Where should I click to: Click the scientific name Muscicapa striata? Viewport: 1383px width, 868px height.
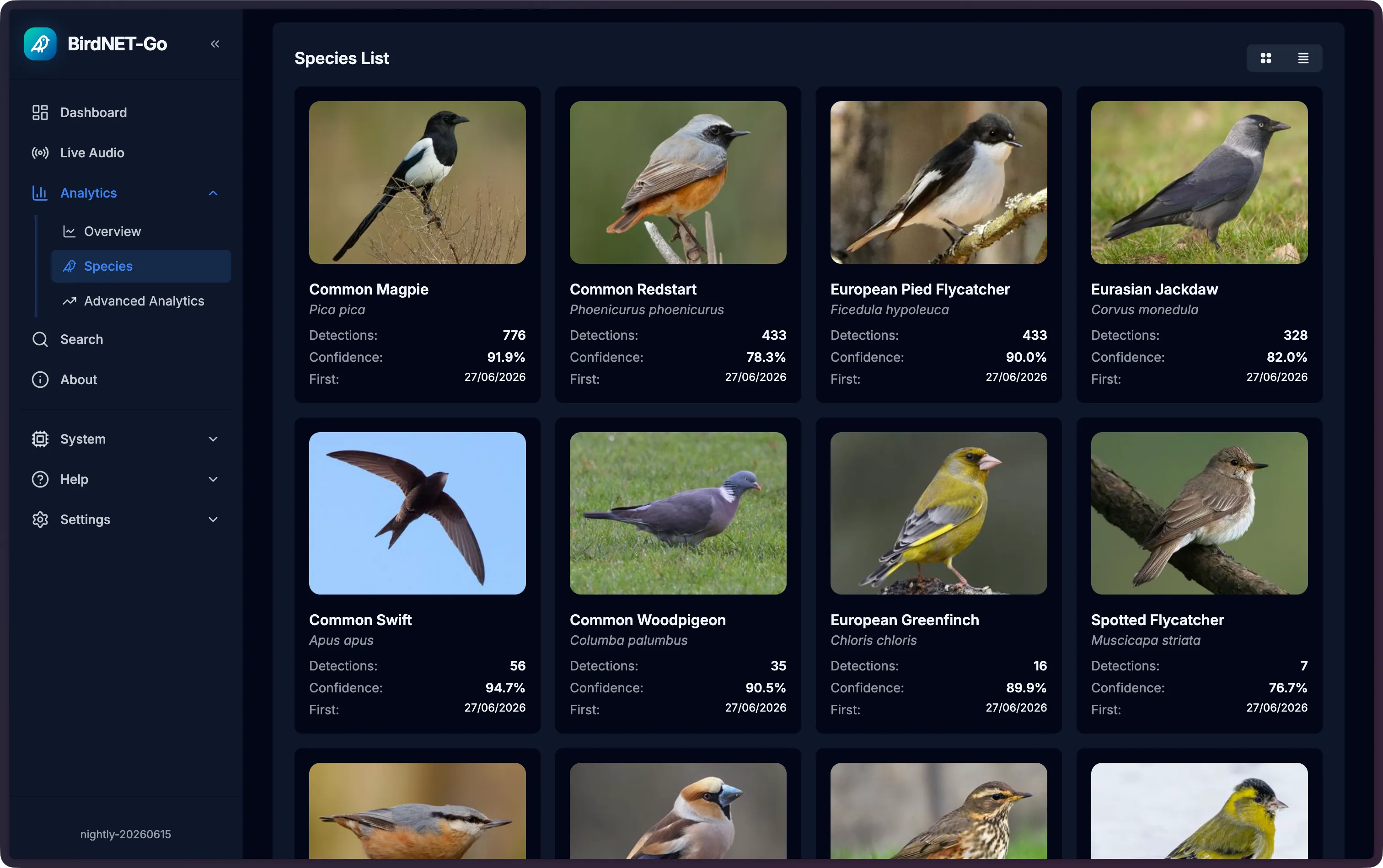coord(1145,641)
